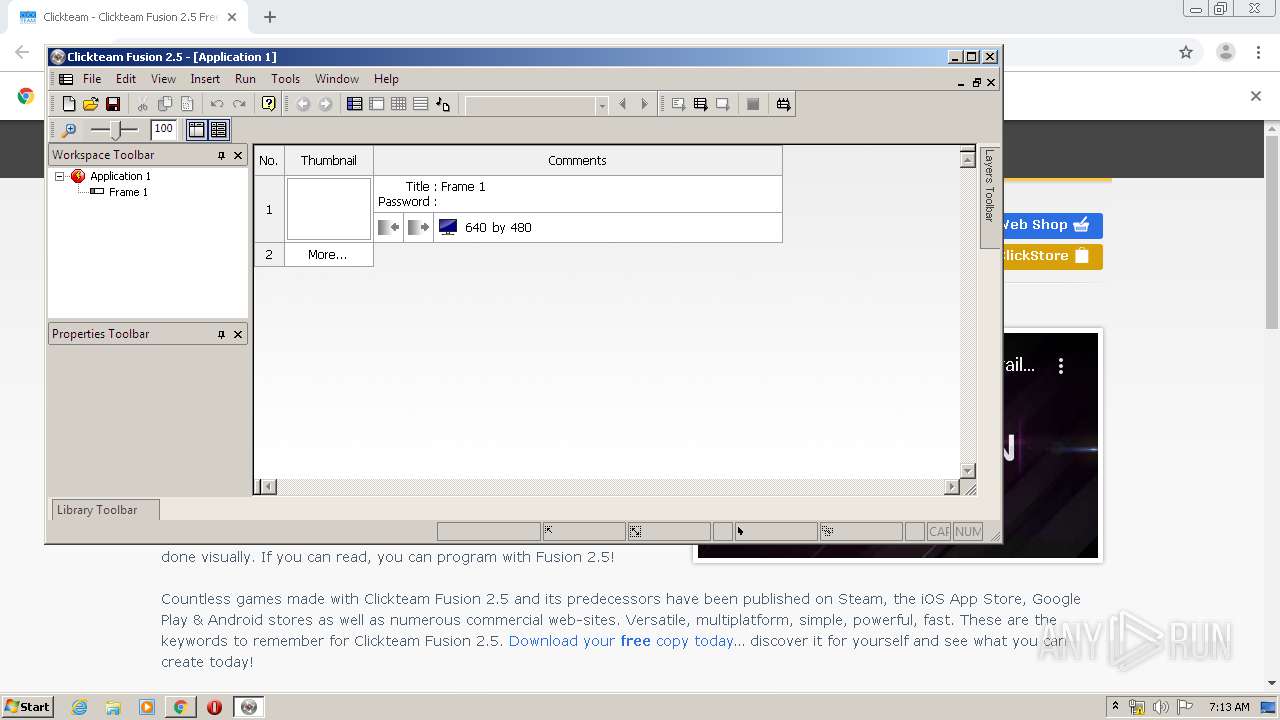This screenshot has height=720, width=1280.
Task: Click the Forward navigation round arrow
Action: pyautogui.click(x=325, y=104)
